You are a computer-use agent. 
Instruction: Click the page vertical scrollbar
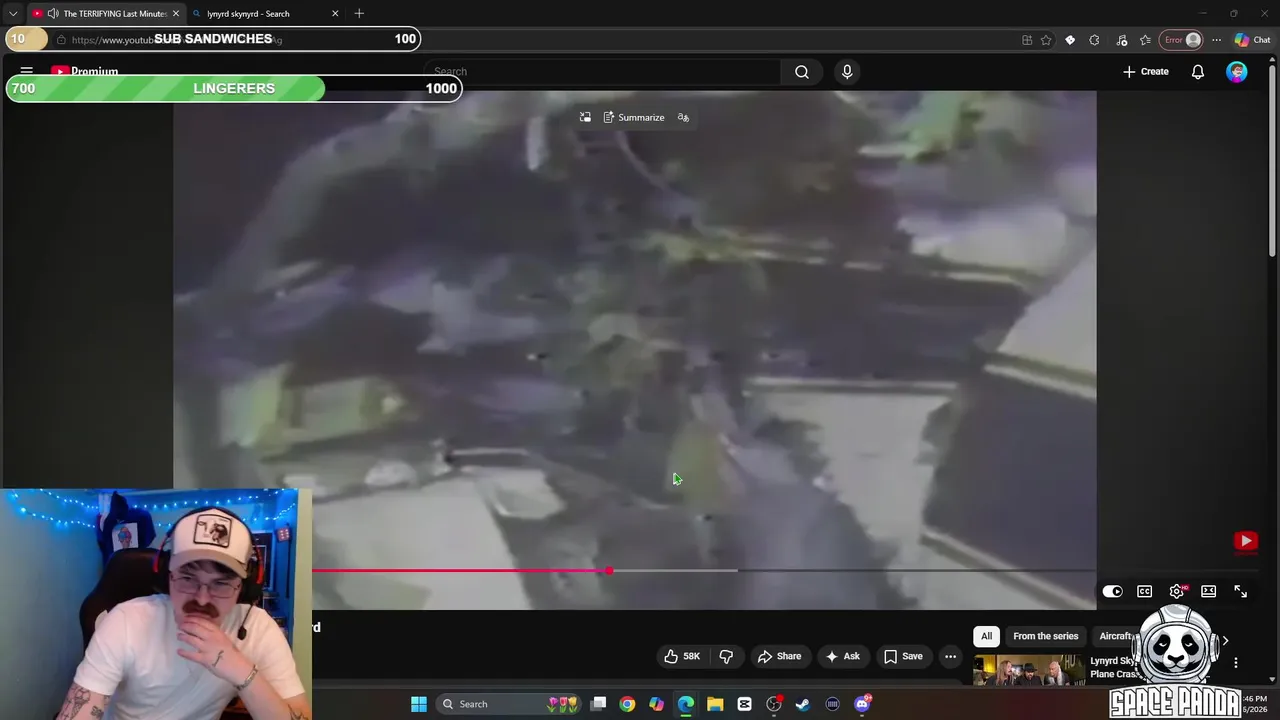tap(1273, 160)
